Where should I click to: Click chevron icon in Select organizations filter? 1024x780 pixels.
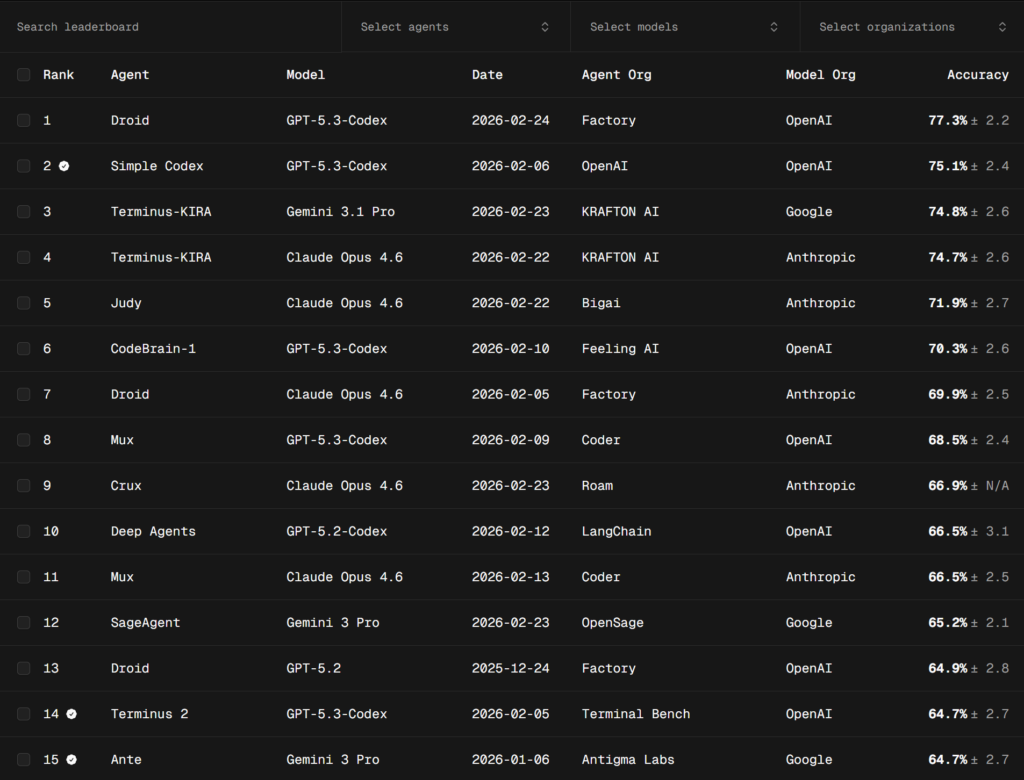pos(1002,27)
